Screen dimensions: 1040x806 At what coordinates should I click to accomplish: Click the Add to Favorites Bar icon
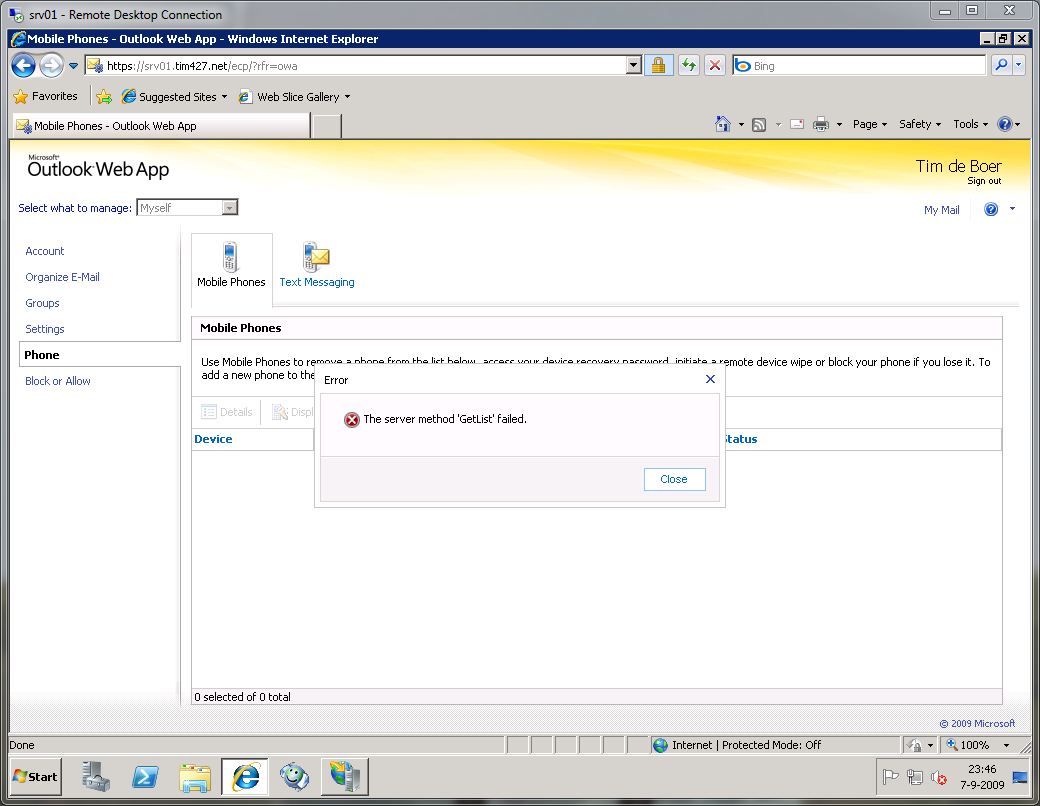tap(103, 97)
